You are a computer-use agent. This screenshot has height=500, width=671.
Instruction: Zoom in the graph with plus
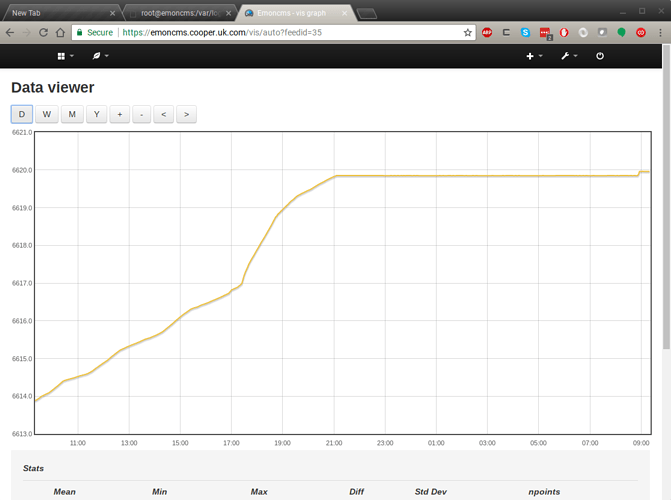(x=120, y=114)
